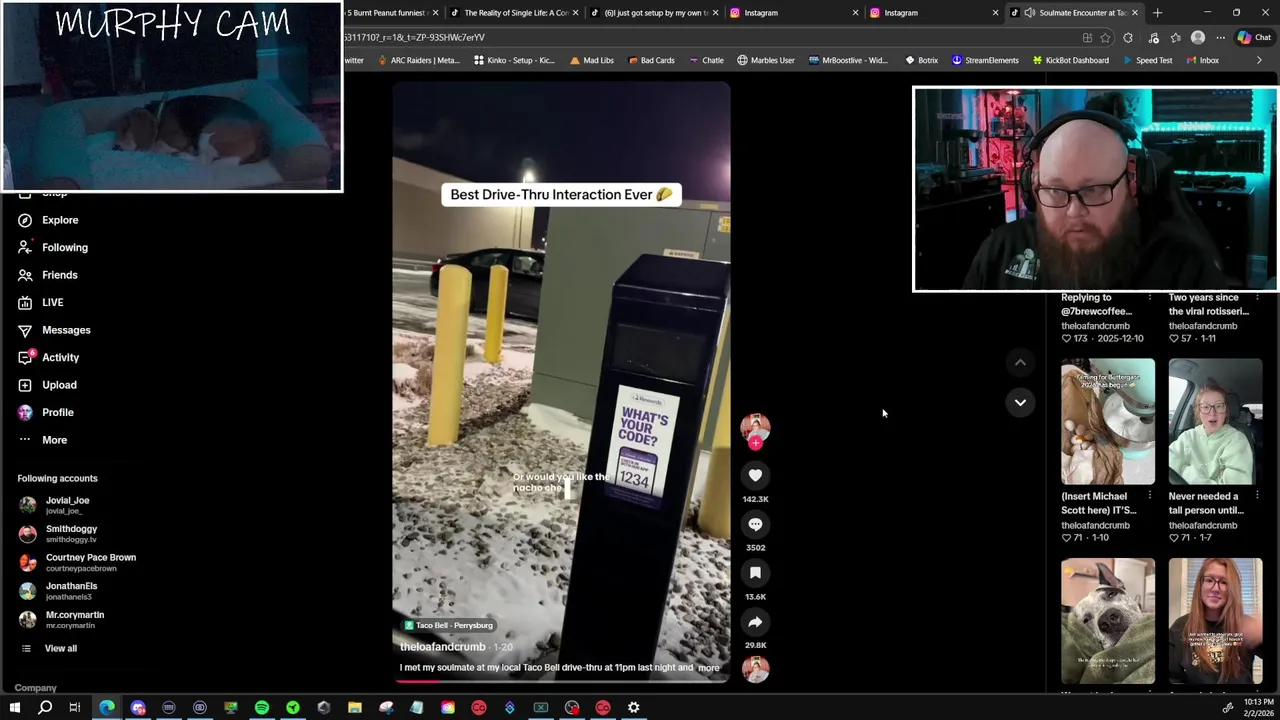Expand the video caption with more
The width and height of the screenshot is (1280, 720).
(x=708, y=667)
